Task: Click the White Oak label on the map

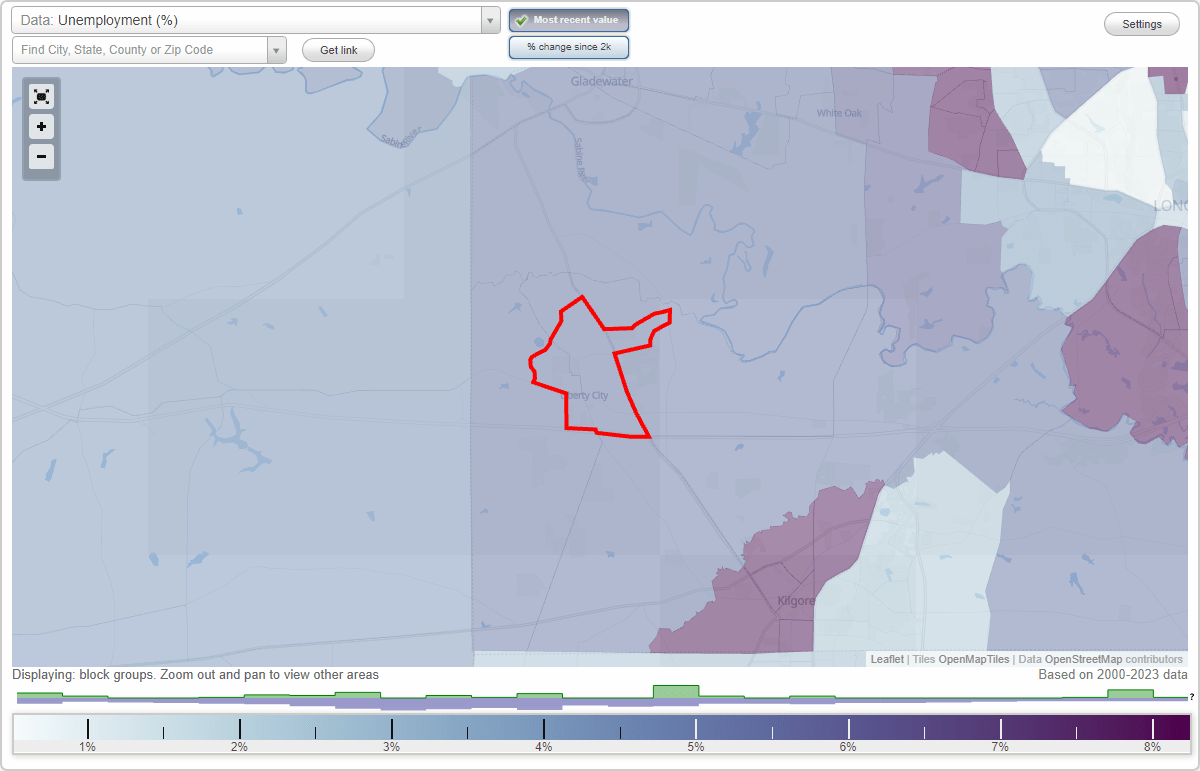Action: [x=839, y=113]
